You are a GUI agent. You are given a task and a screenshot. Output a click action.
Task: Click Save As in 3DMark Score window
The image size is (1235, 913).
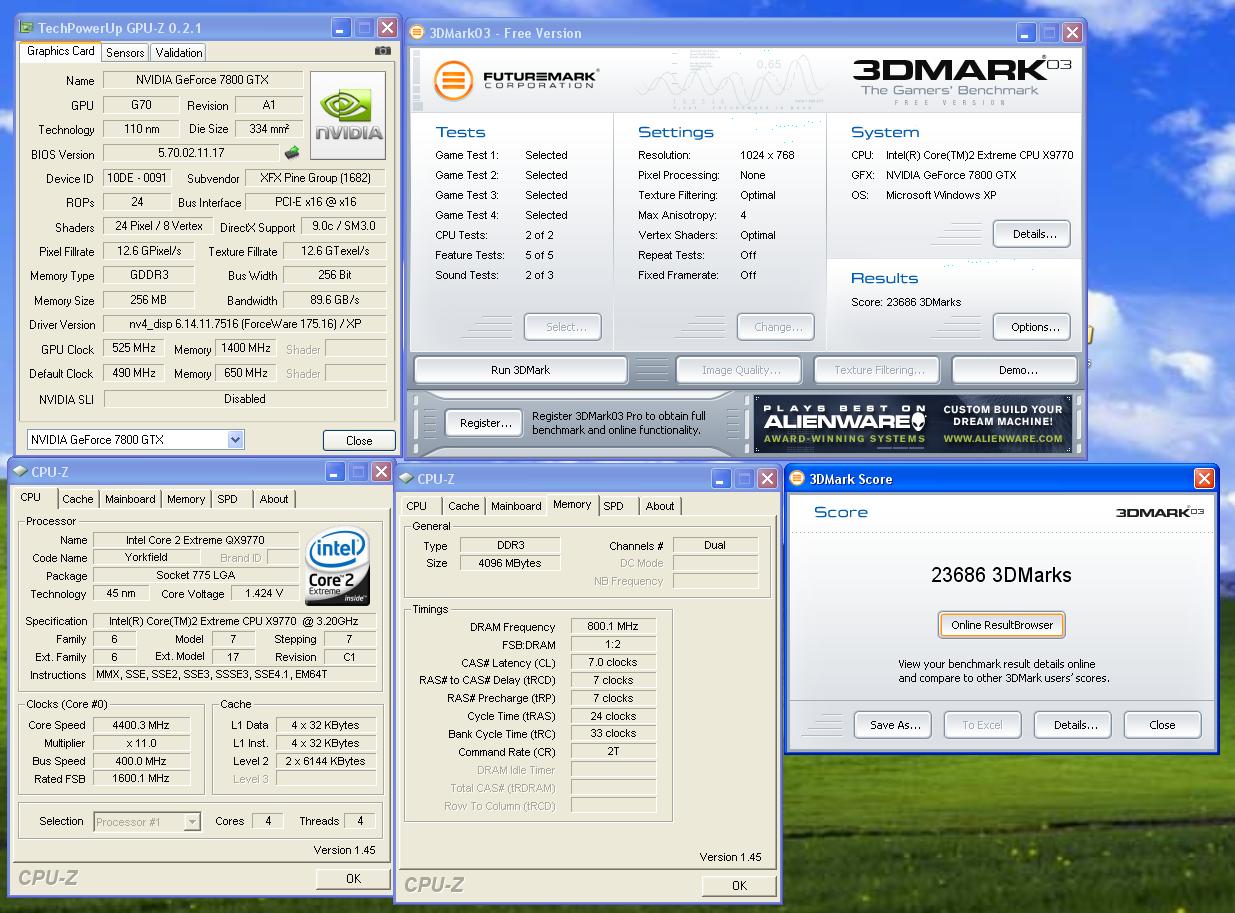(893, 725)
